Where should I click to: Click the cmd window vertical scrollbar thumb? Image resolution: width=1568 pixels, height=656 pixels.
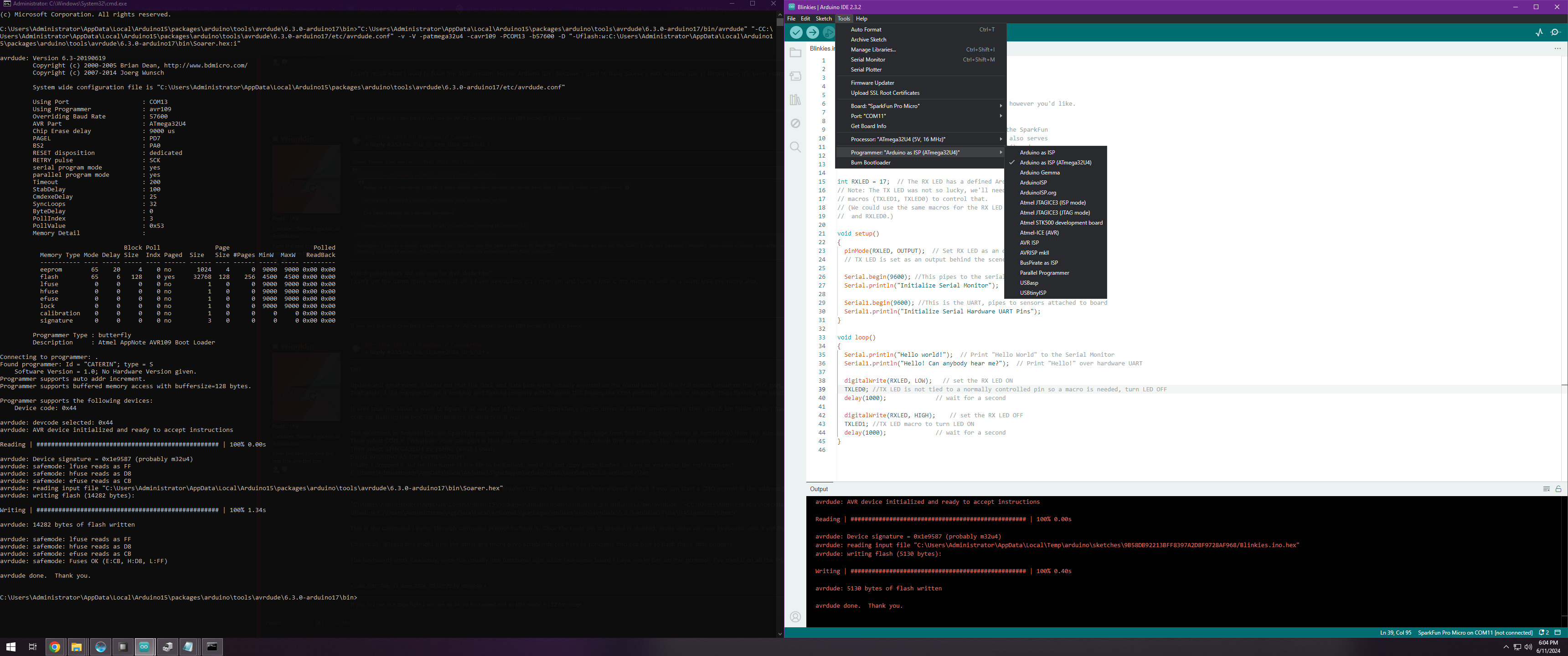click(x=780, y=22)
